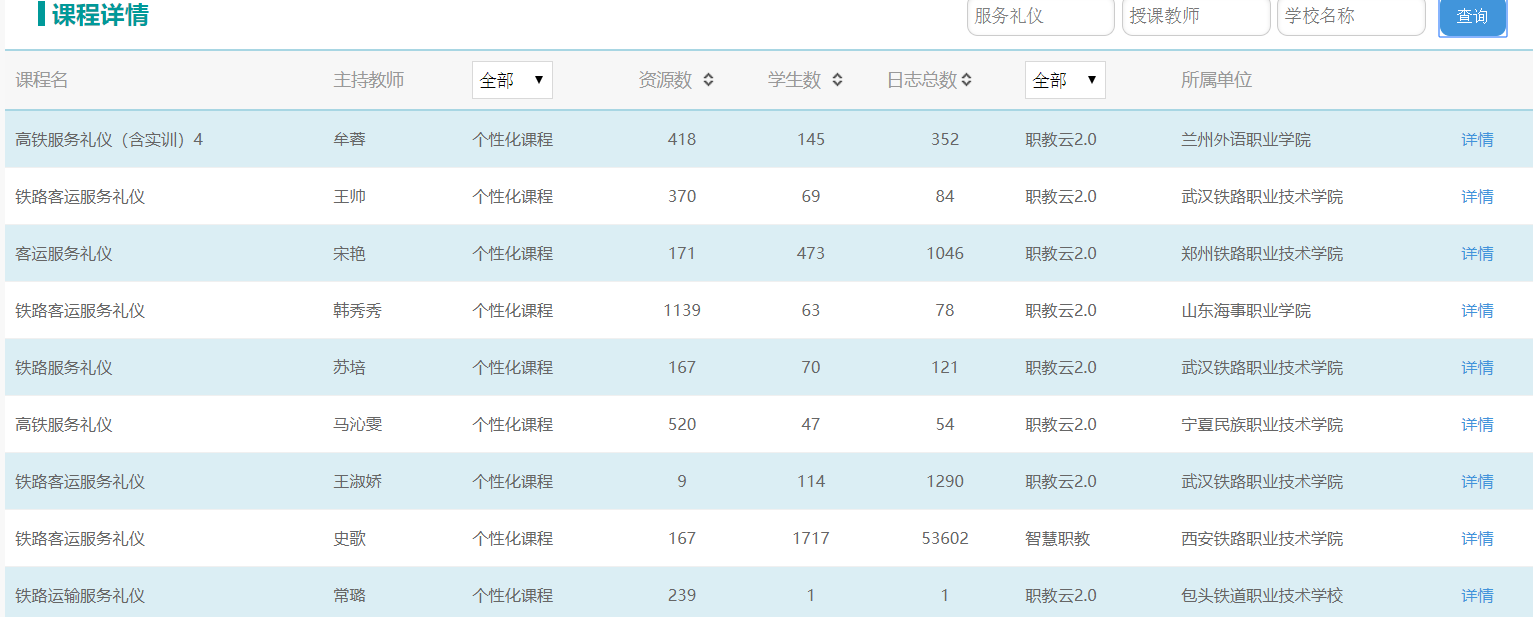Focus the 授课教师 input field

(x=1195, y=17)
